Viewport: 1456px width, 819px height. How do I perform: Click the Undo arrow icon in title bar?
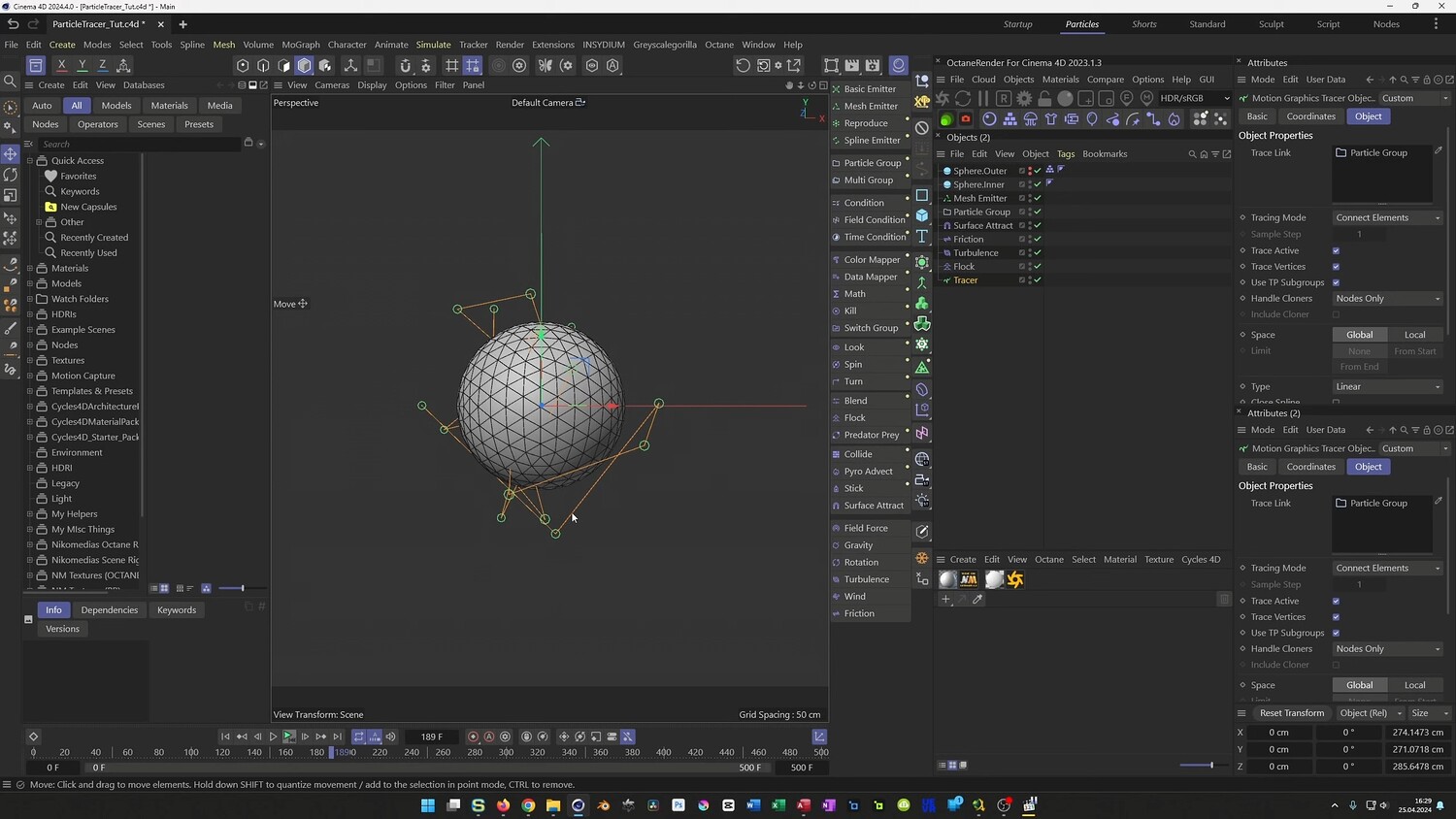tap(13, 24)
